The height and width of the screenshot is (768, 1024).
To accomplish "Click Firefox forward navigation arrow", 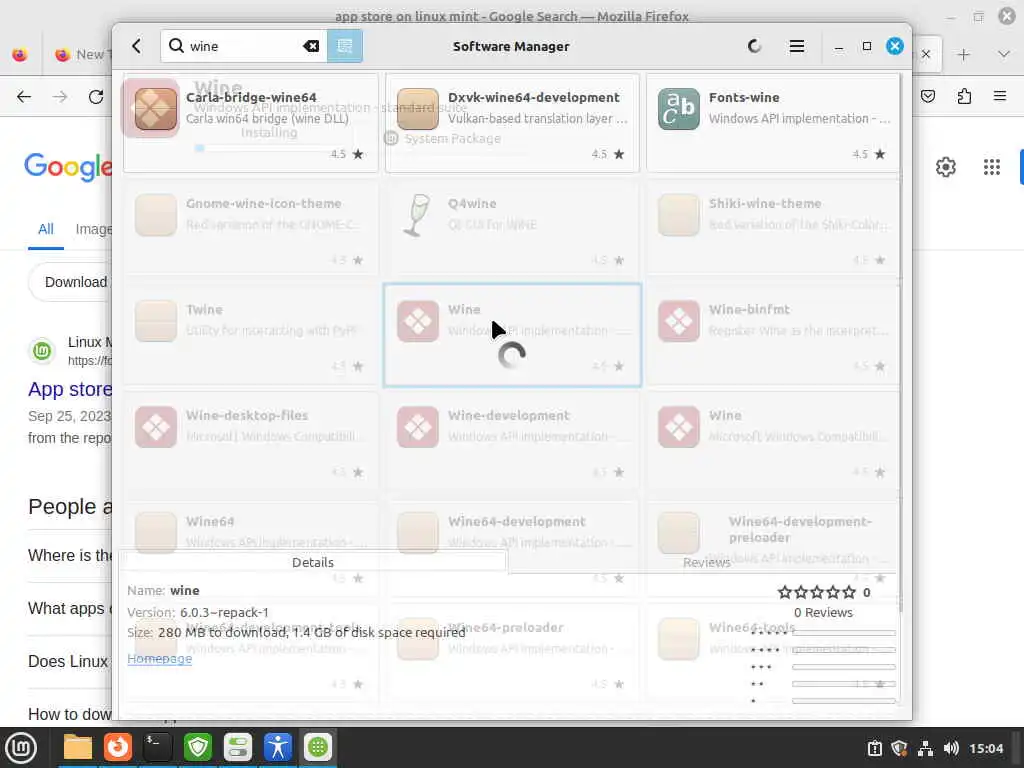I will click(x=60, y=97).
